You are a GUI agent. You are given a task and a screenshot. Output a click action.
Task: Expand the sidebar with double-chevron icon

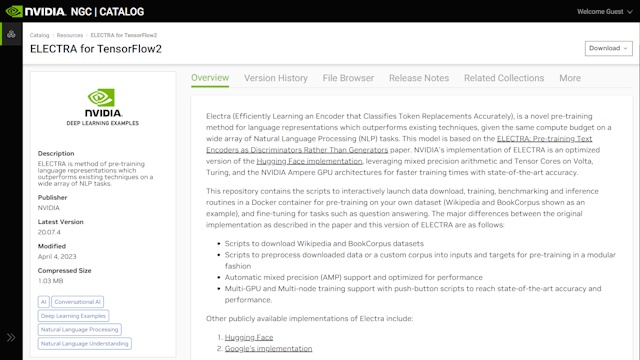point(11,338)
